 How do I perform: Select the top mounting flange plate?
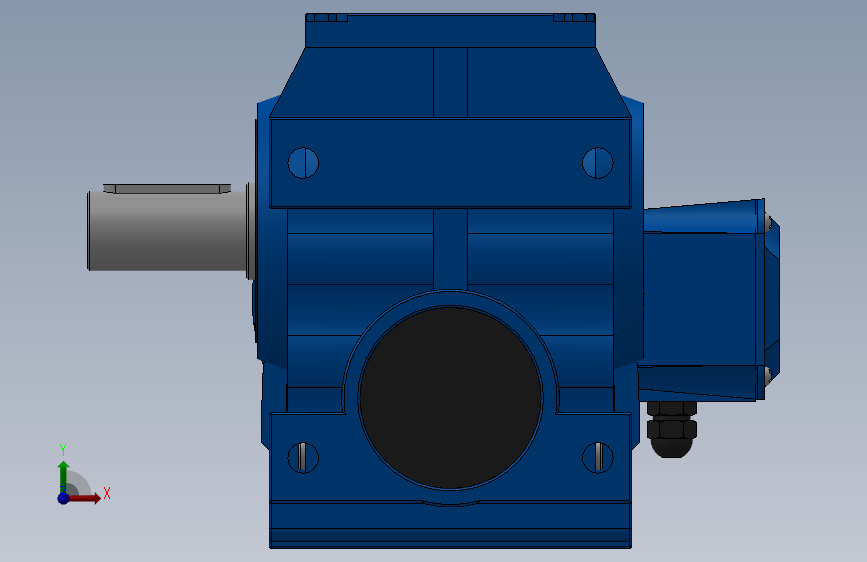tap(451, 30)
